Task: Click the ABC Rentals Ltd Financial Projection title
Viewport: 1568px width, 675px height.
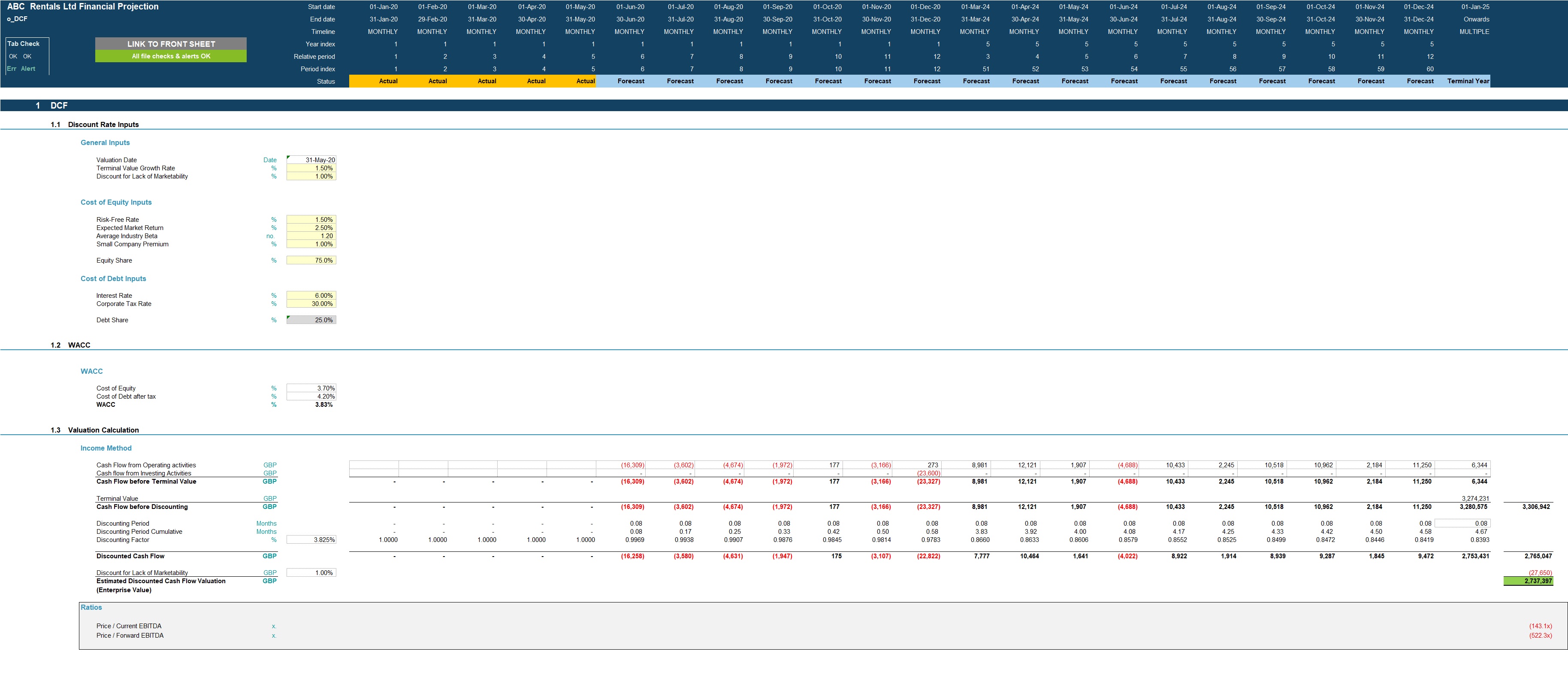Action: pos(83,7)
